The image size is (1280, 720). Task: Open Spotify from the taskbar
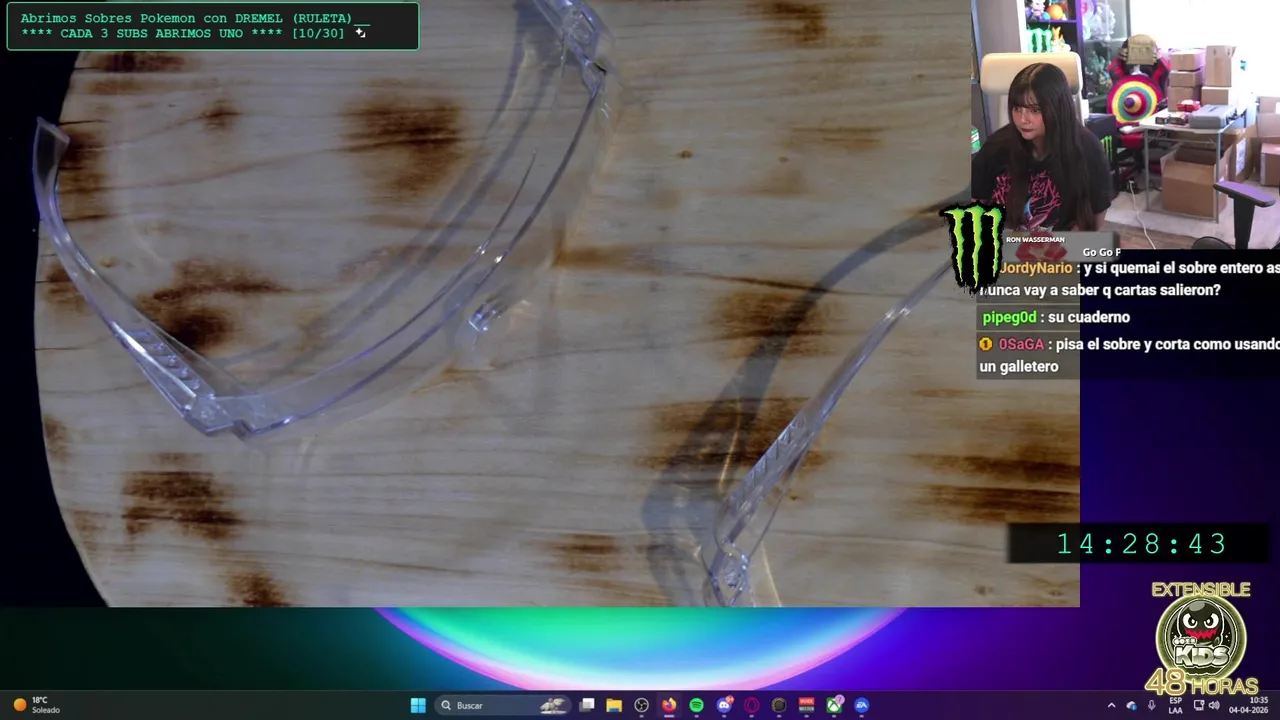[696, 705]
